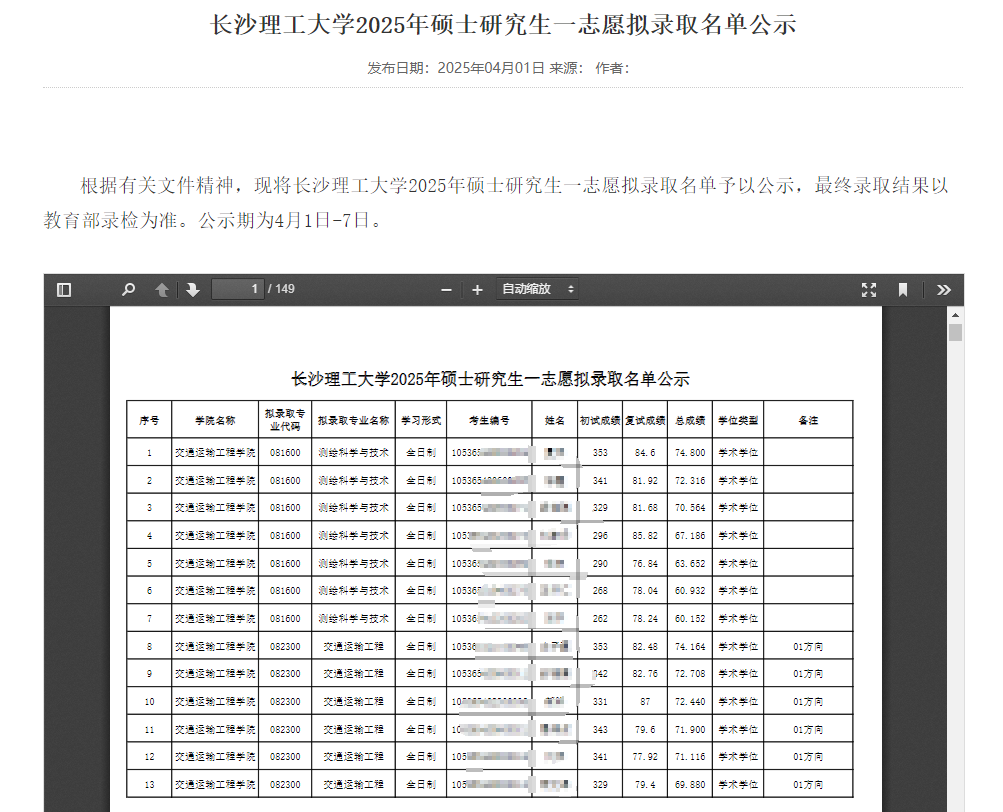Click total score 74.164 in row 8

pyautogui.click(x=690, y=647)
